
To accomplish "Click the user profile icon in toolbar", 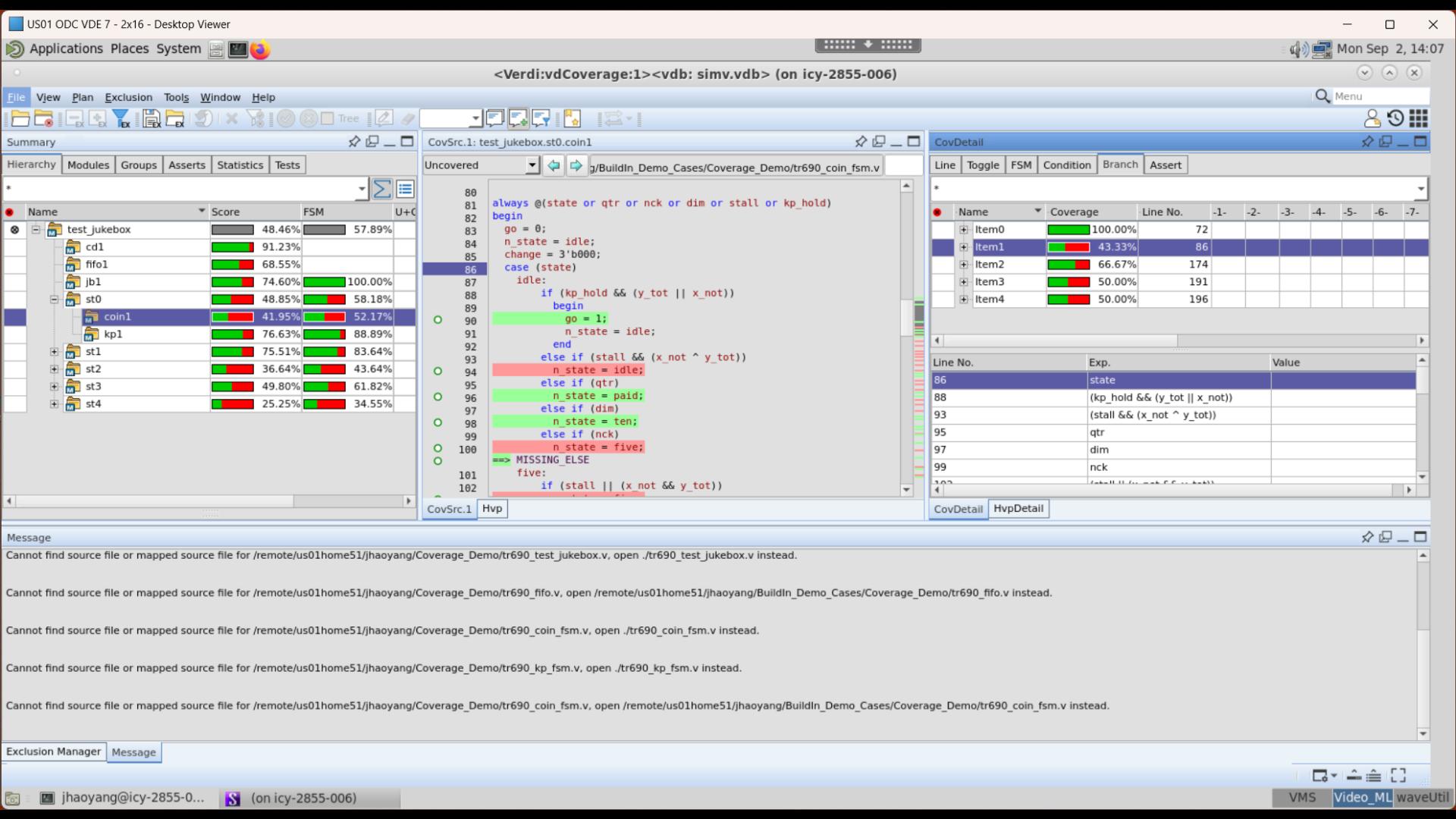I will (x=1372, y=118).
